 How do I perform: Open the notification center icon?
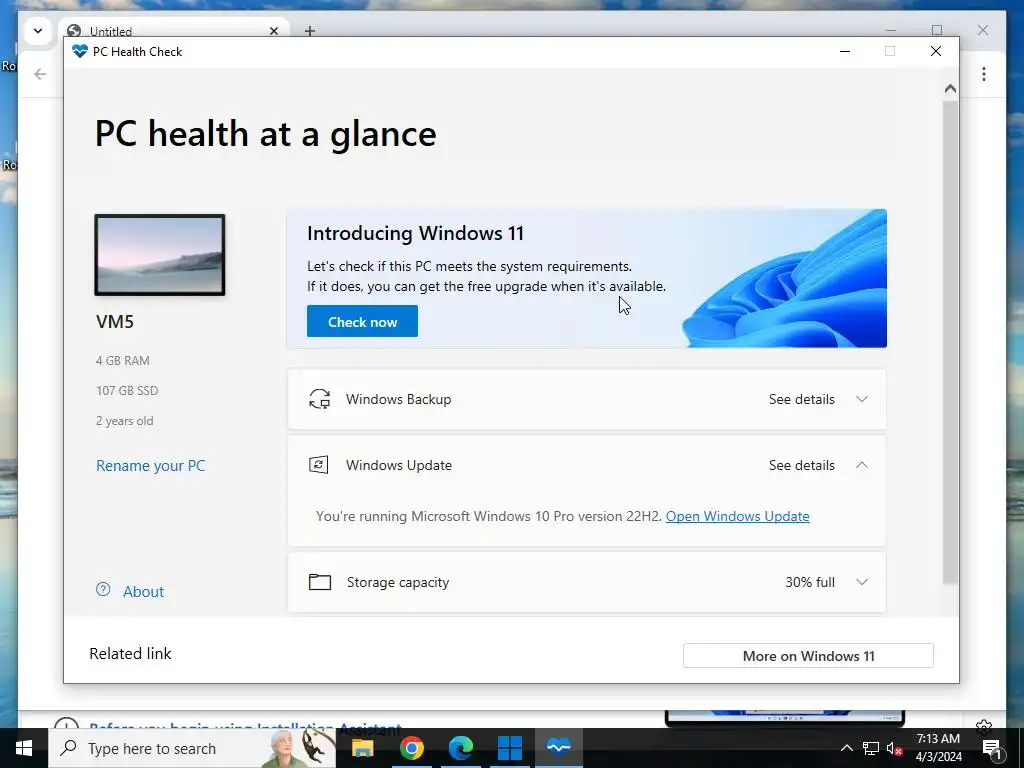click(992, 748)
